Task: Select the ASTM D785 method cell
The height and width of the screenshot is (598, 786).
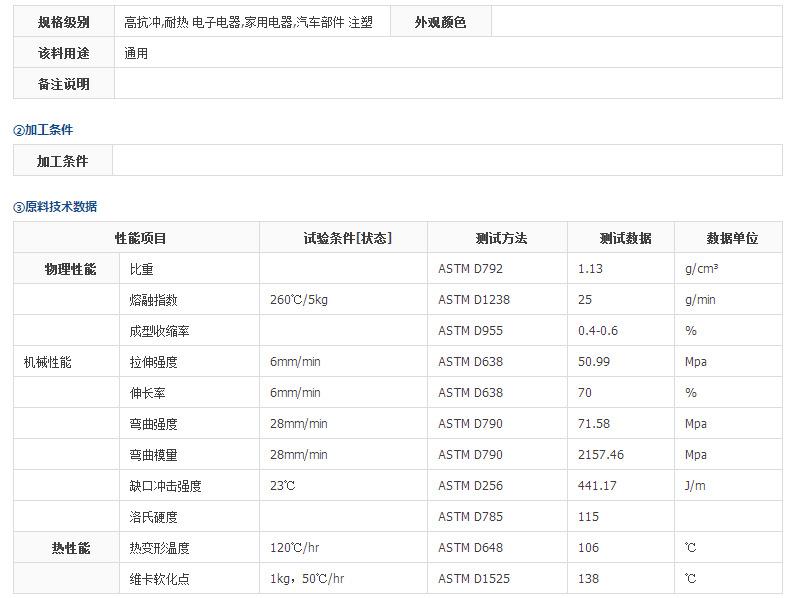Action: [x=498, y=517]
